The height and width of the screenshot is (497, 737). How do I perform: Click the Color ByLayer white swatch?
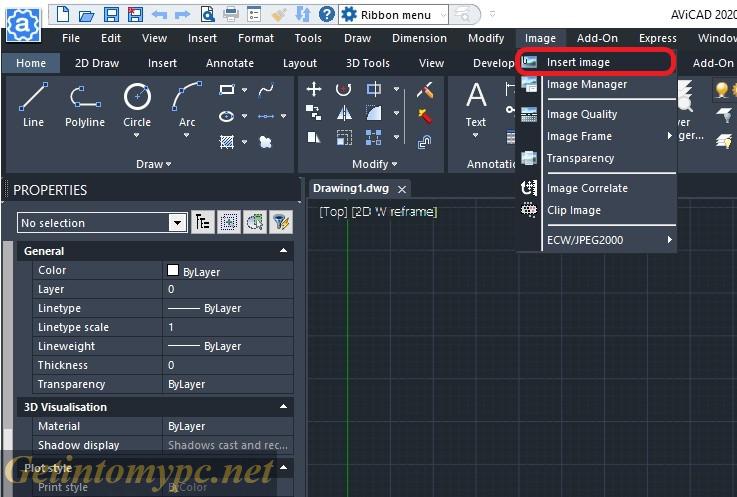(x=173, y=270)
